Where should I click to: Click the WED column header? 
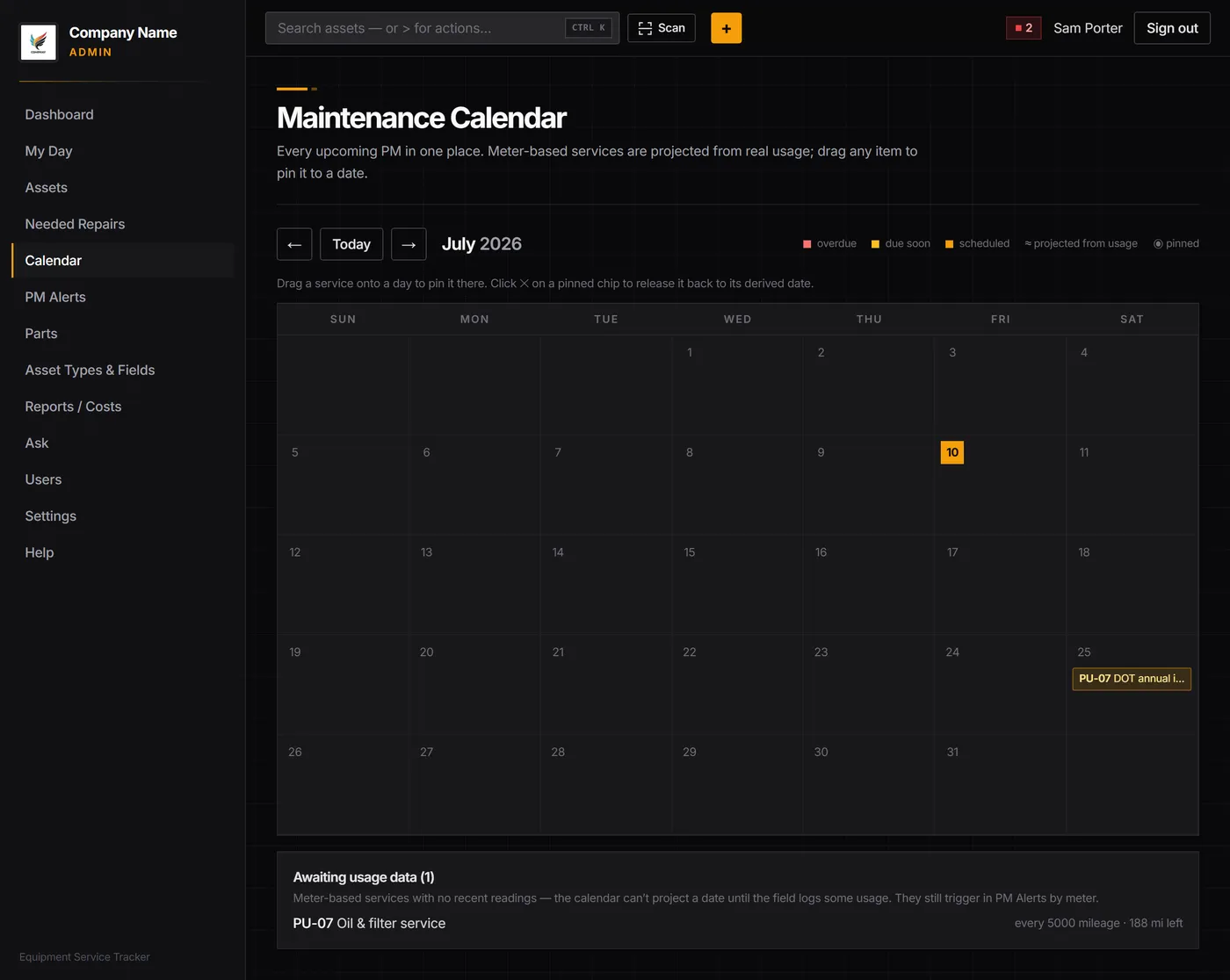tap(737, 319)
